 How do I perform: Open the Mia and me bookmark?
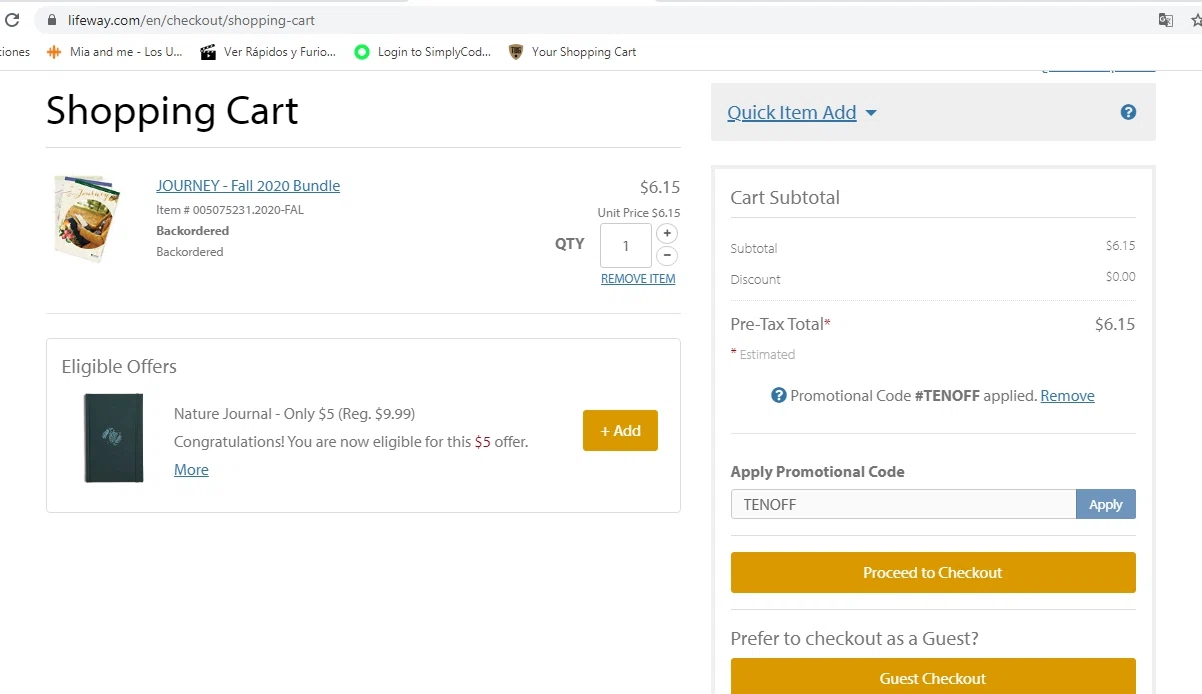pos(114,52)
